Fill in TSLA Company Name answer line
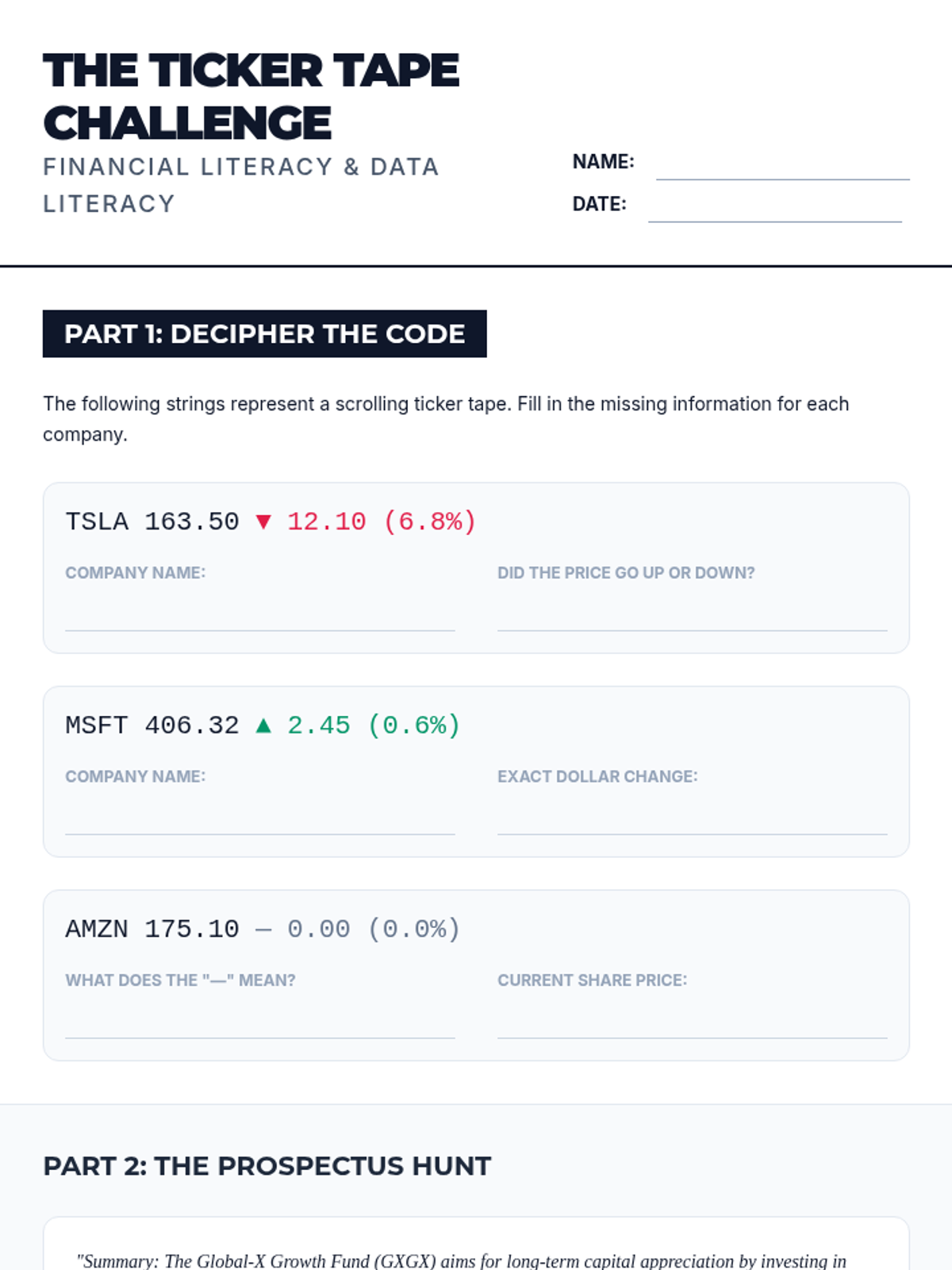The image size is (952, 1270). 259,614
